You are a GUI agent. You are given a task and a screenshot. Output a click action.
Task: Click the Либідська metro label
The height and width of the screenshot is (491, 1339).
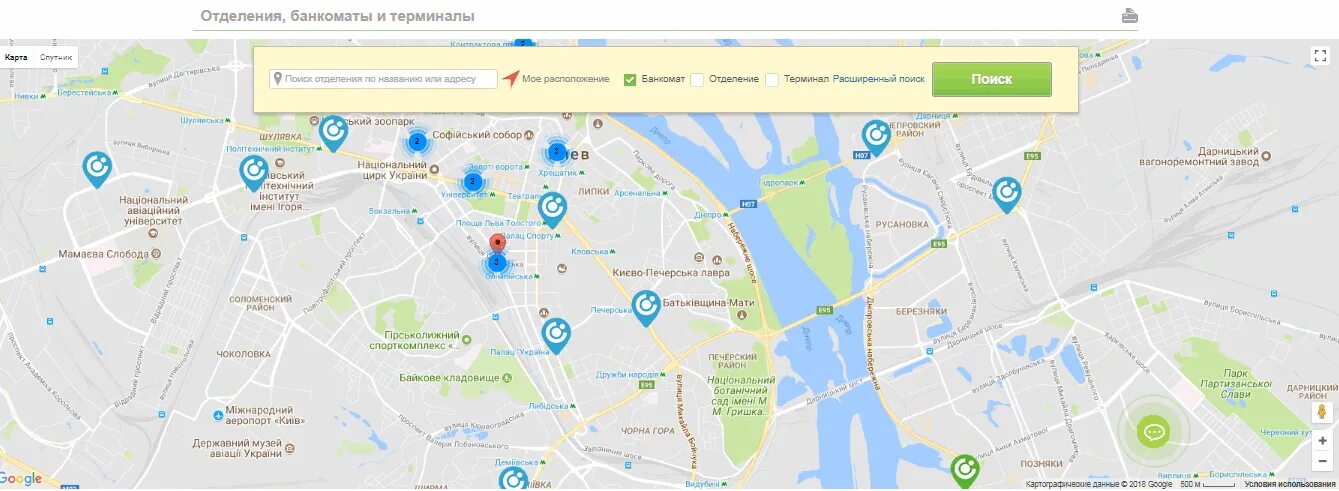549,406
